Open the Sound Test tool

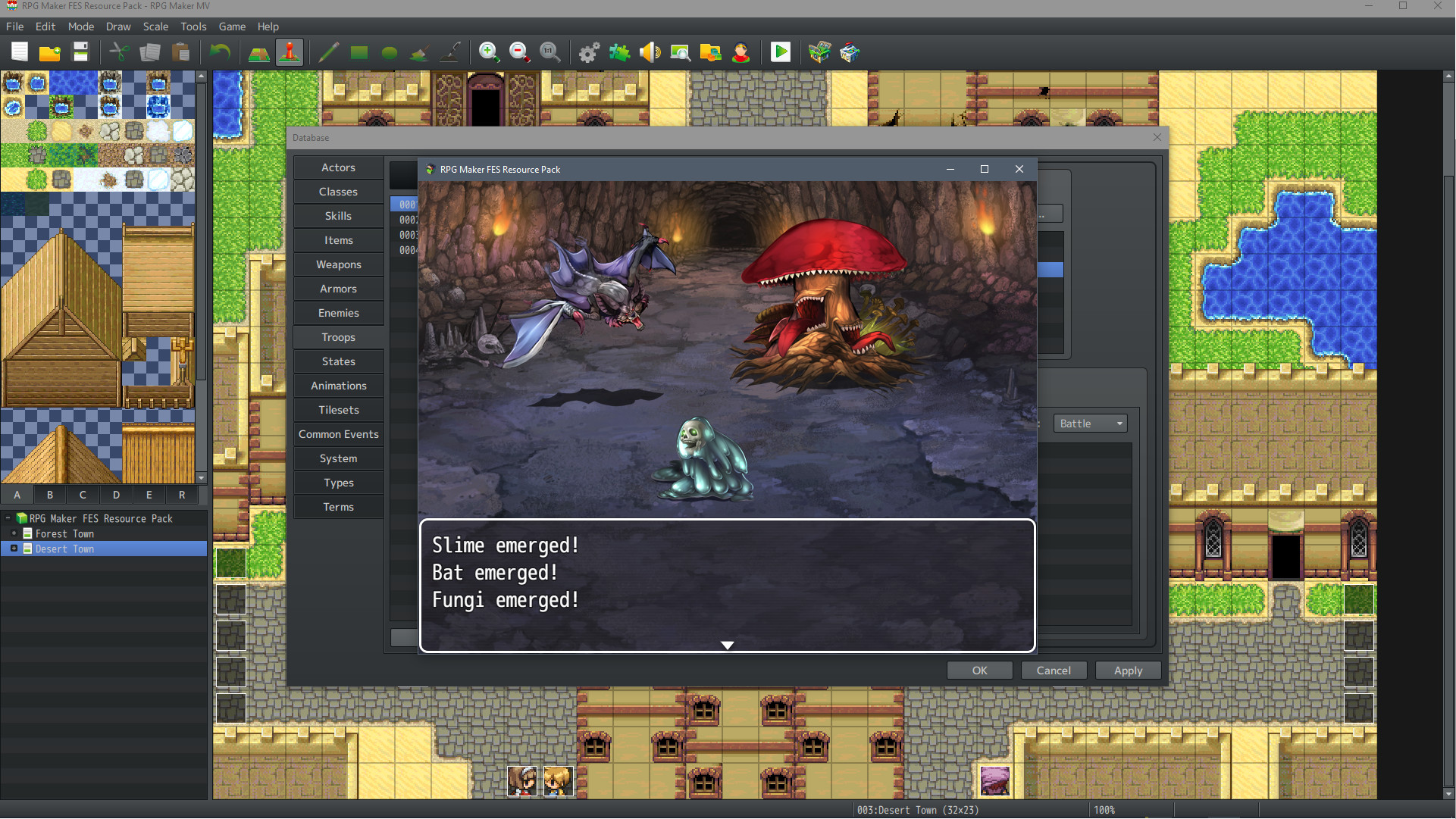click(650, 52)
